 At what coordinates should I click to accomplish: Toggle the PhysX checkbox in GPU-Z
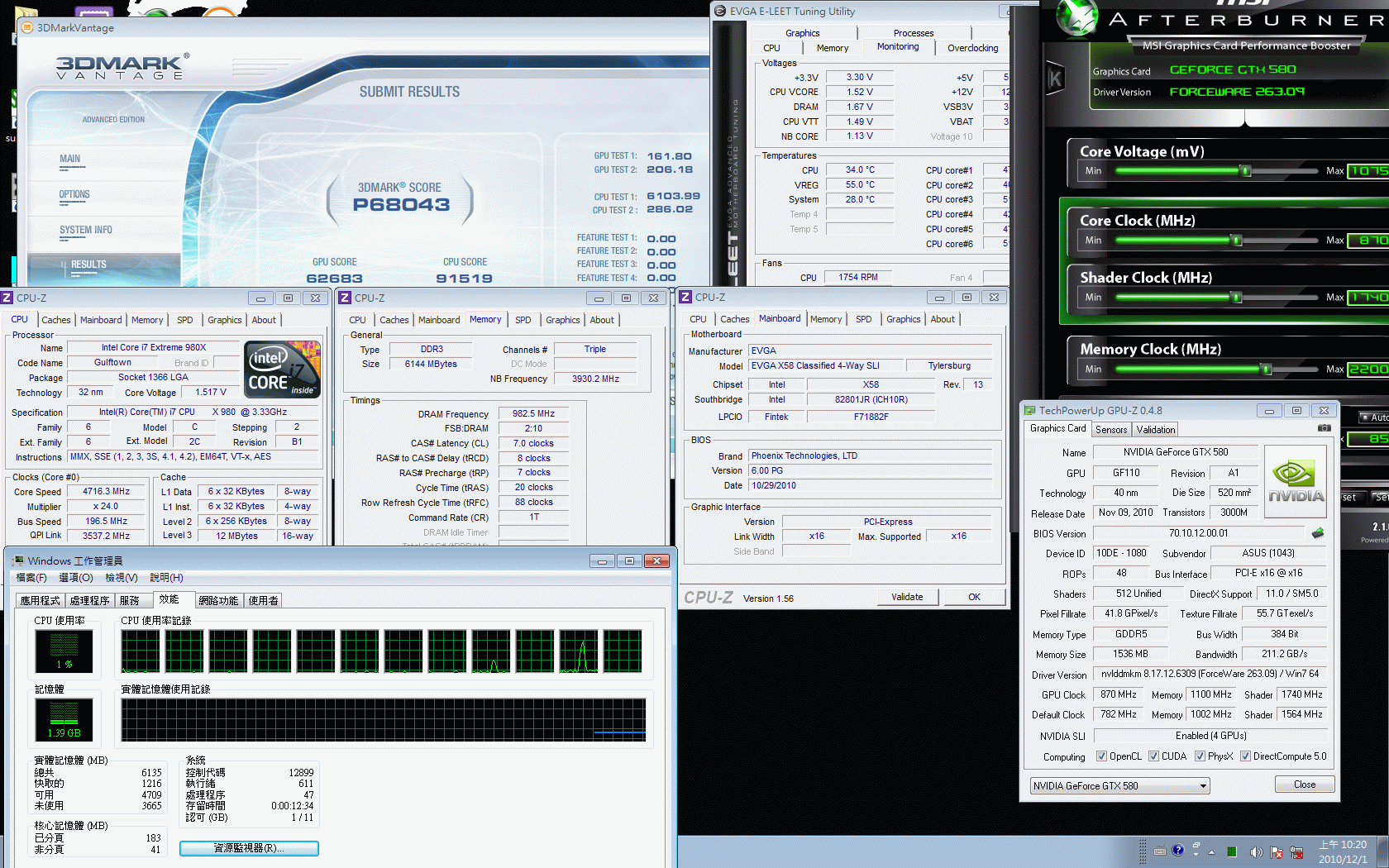pos(1200,756)
